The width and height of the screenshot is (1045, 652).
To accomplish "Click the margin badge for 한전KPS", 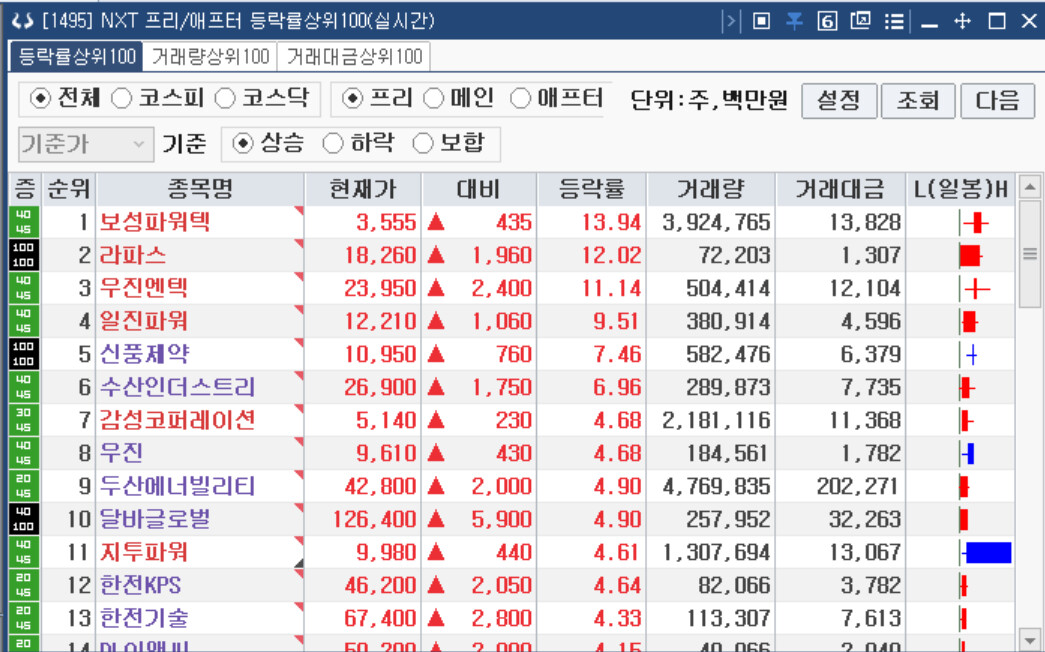I will coord(23,585).
